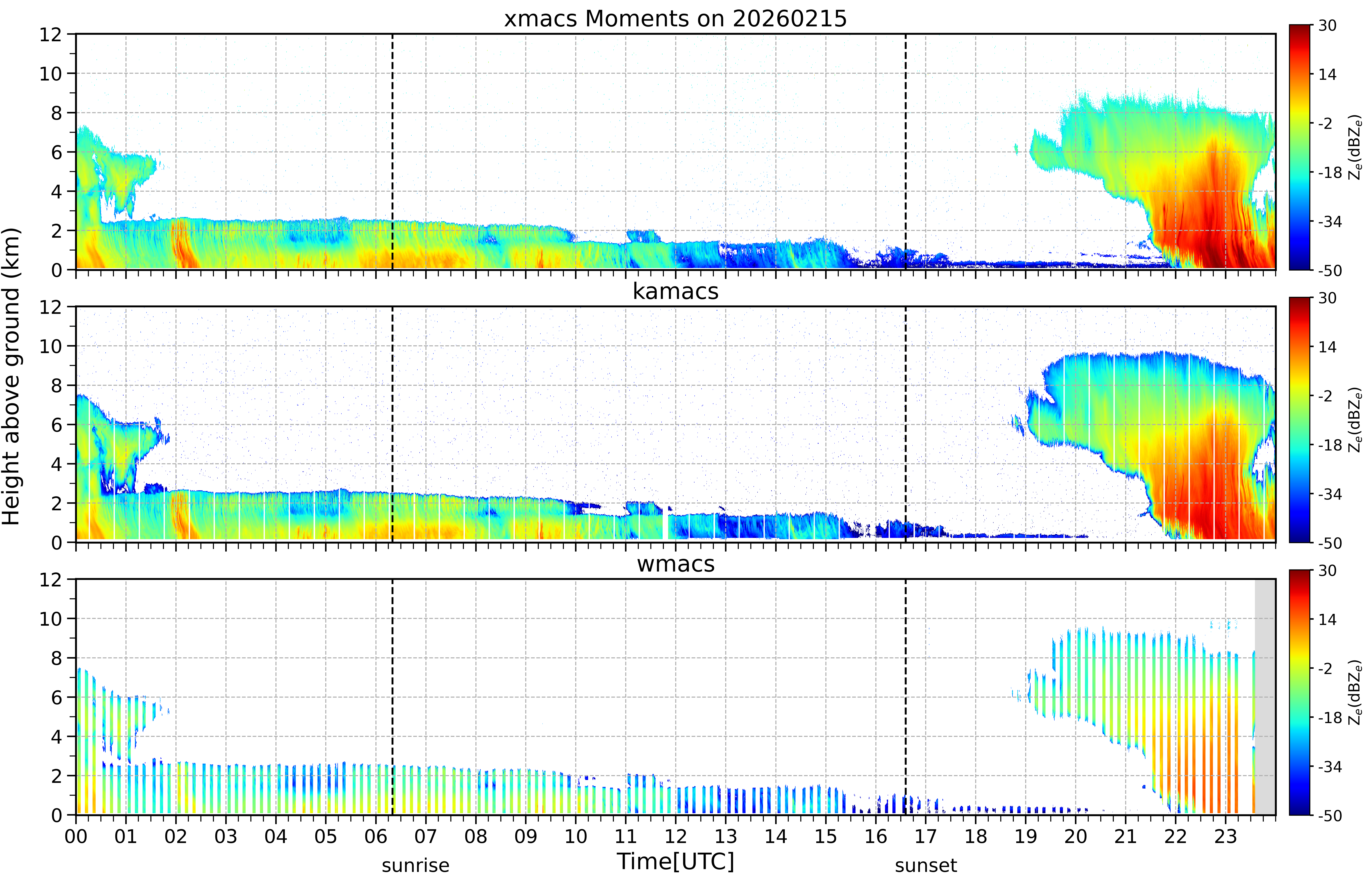Screen dimensions: 1372x885
Task: Click the '8' height tick of the wmacs panel
Action: coord(56,658)
